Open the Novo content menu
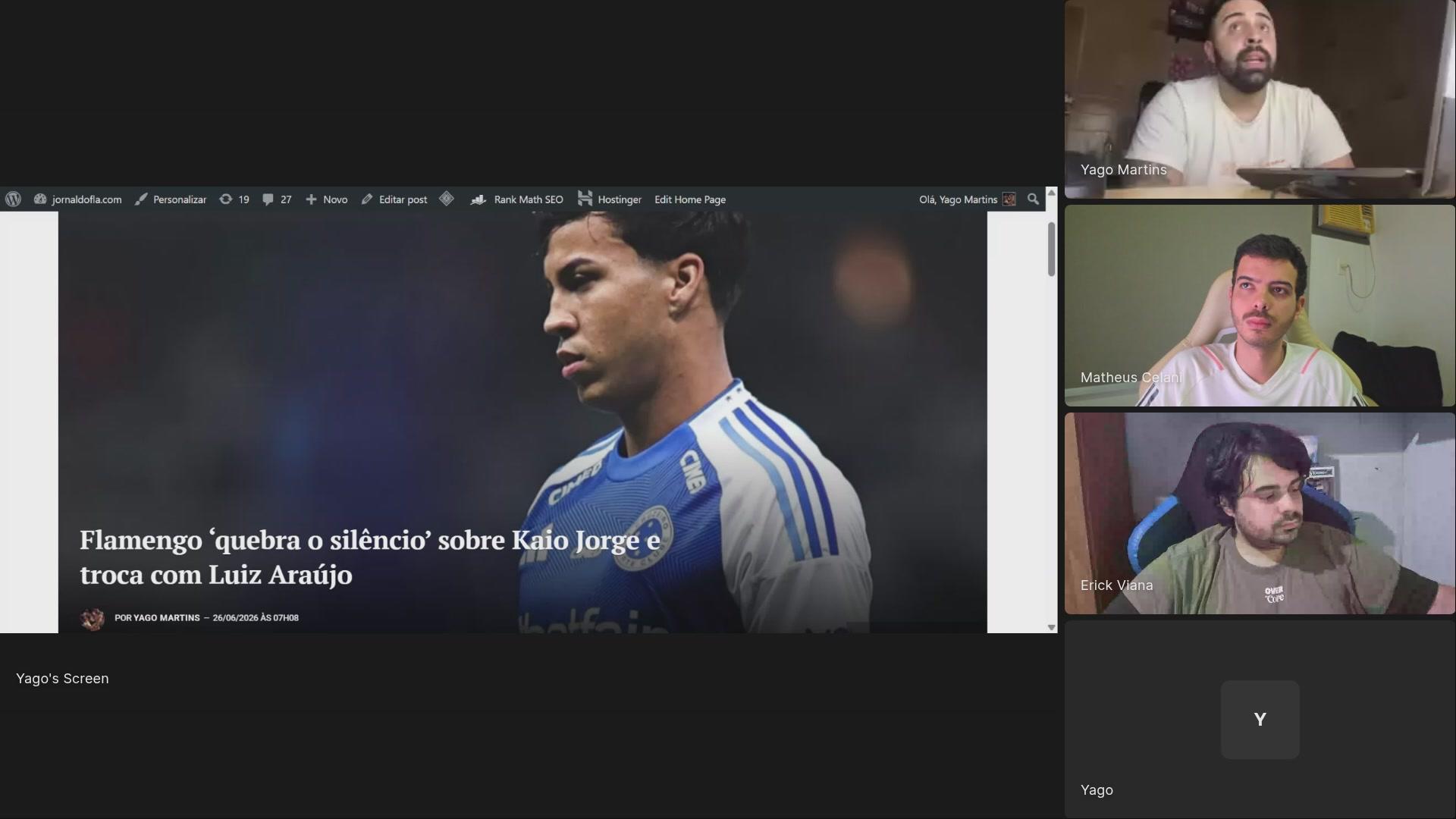This screenshot has width=1456, height=819. click(x=327, y=199)
